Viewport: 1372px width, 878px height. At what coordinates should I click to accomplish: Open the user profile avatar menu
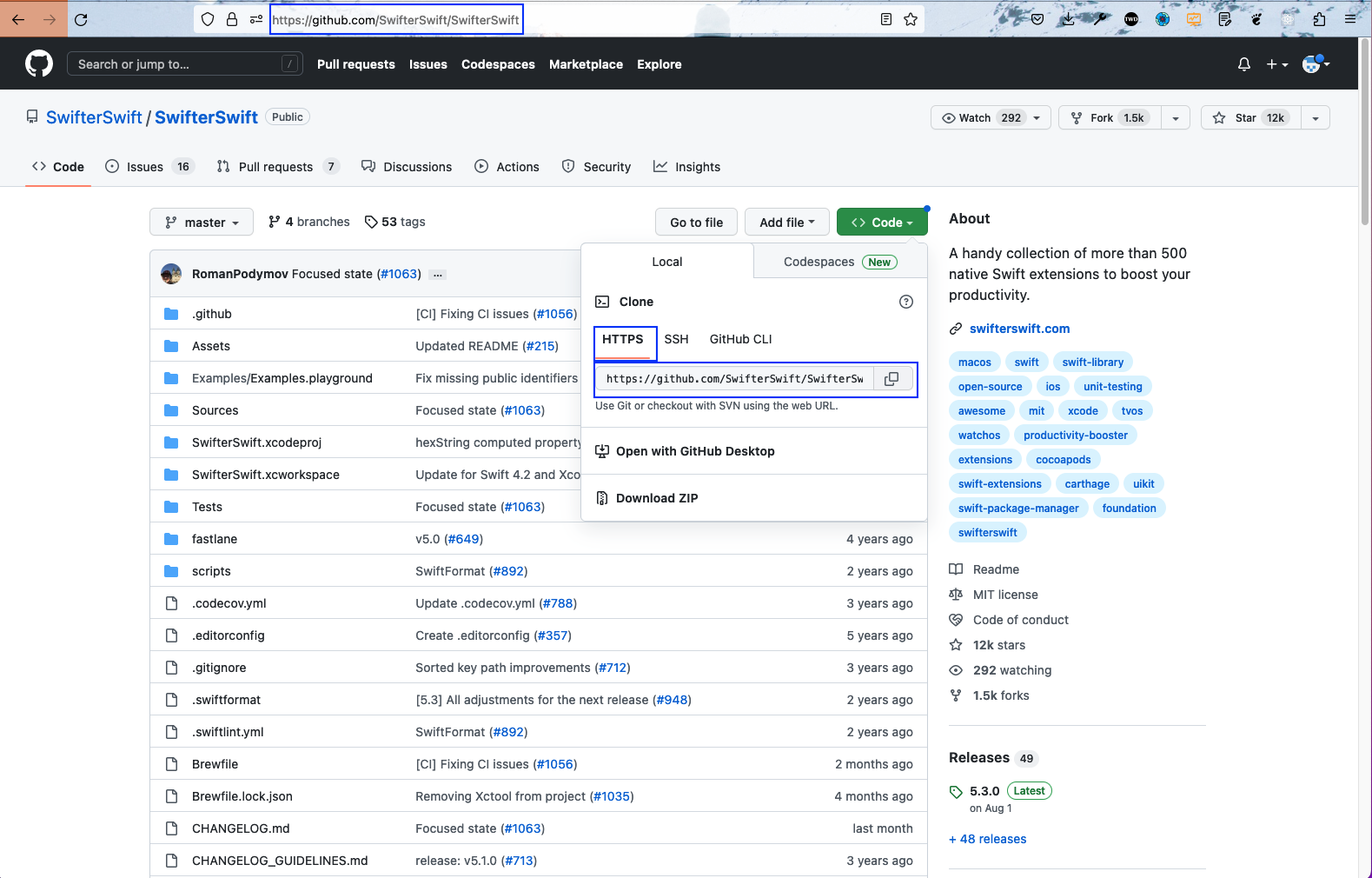(1316, 63)
